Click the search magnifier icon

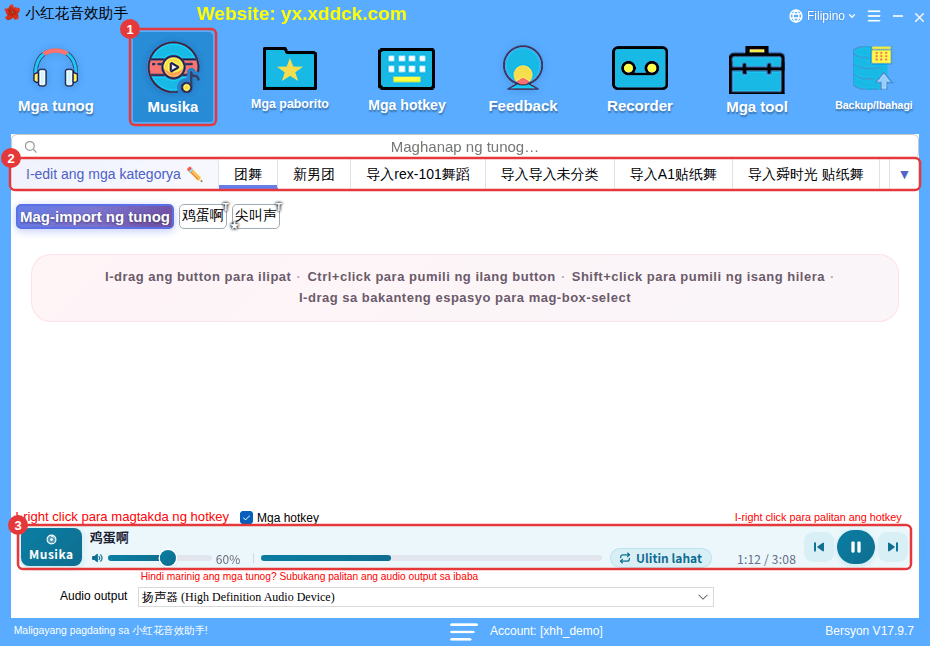click(31, 147)
